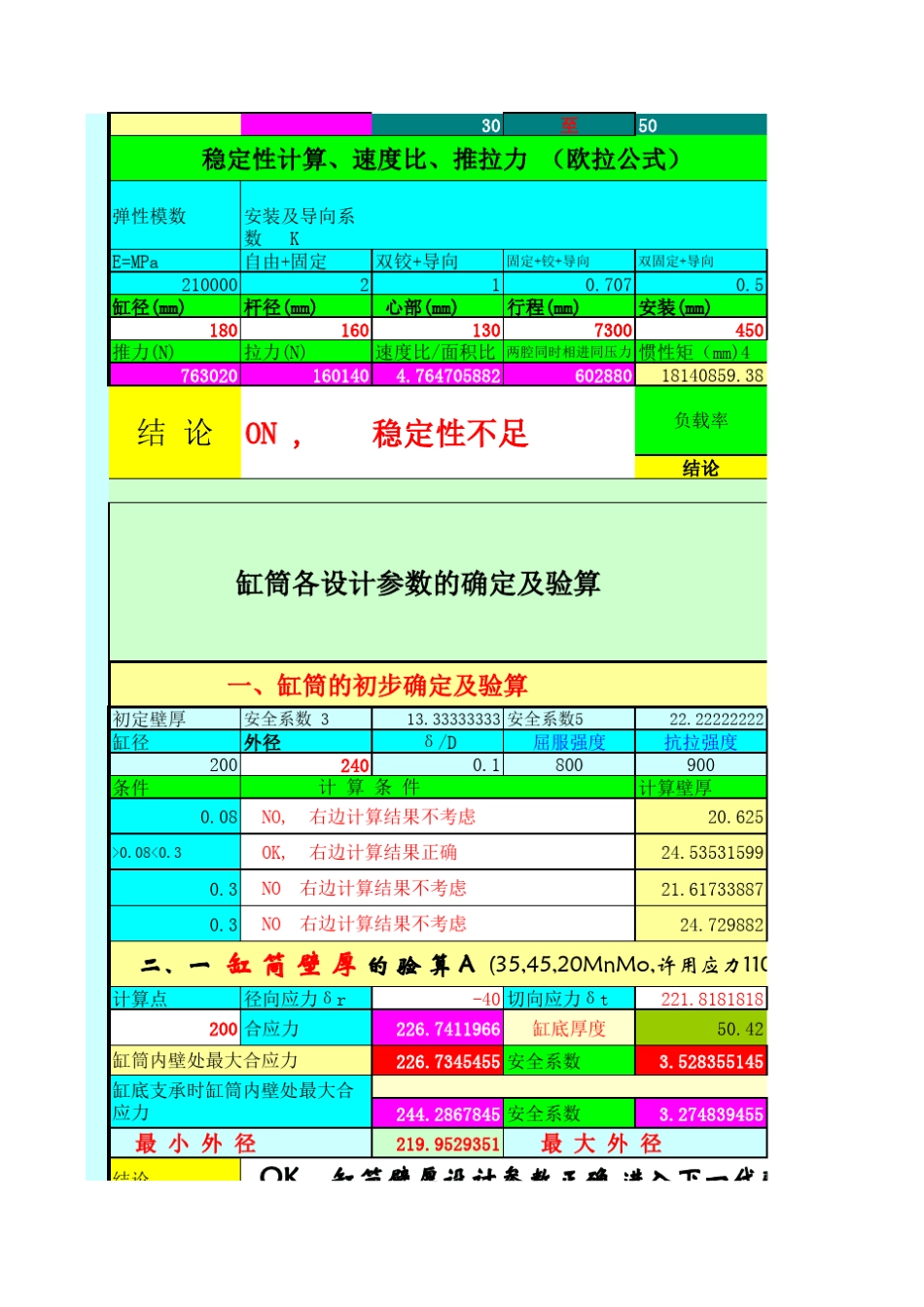Image resolution: width=924 pixels, height=1307 pixels.
Task: Select tensile strength value 900
Action: point(701,764)
